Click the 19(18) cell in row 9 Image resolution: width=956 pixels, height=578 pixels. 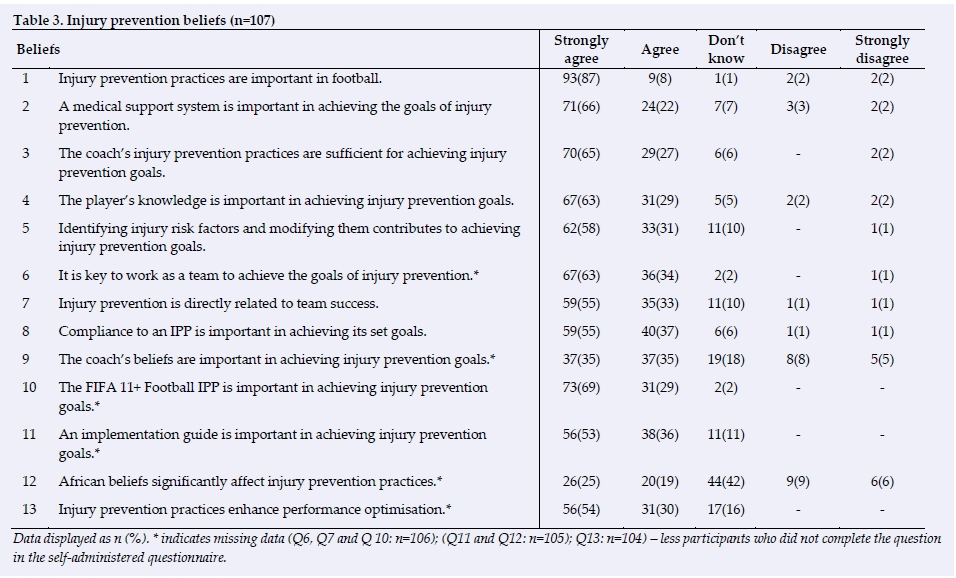point(726,359)
